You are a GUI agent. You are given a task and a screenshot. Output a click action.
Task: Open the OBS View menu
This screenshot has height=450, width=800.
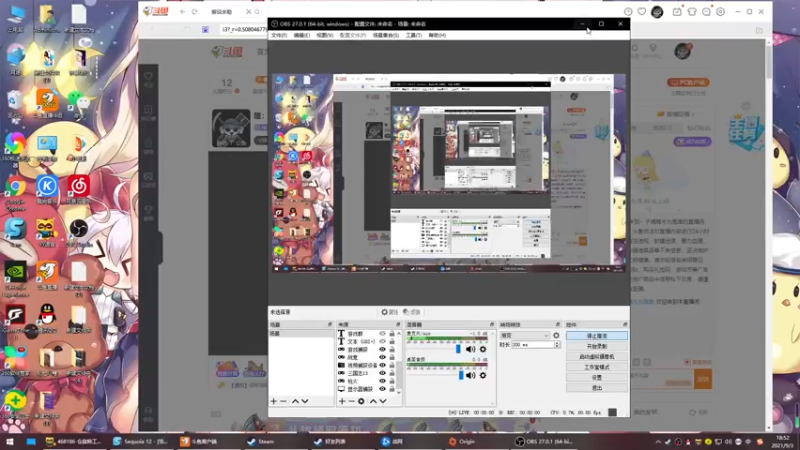324,35
